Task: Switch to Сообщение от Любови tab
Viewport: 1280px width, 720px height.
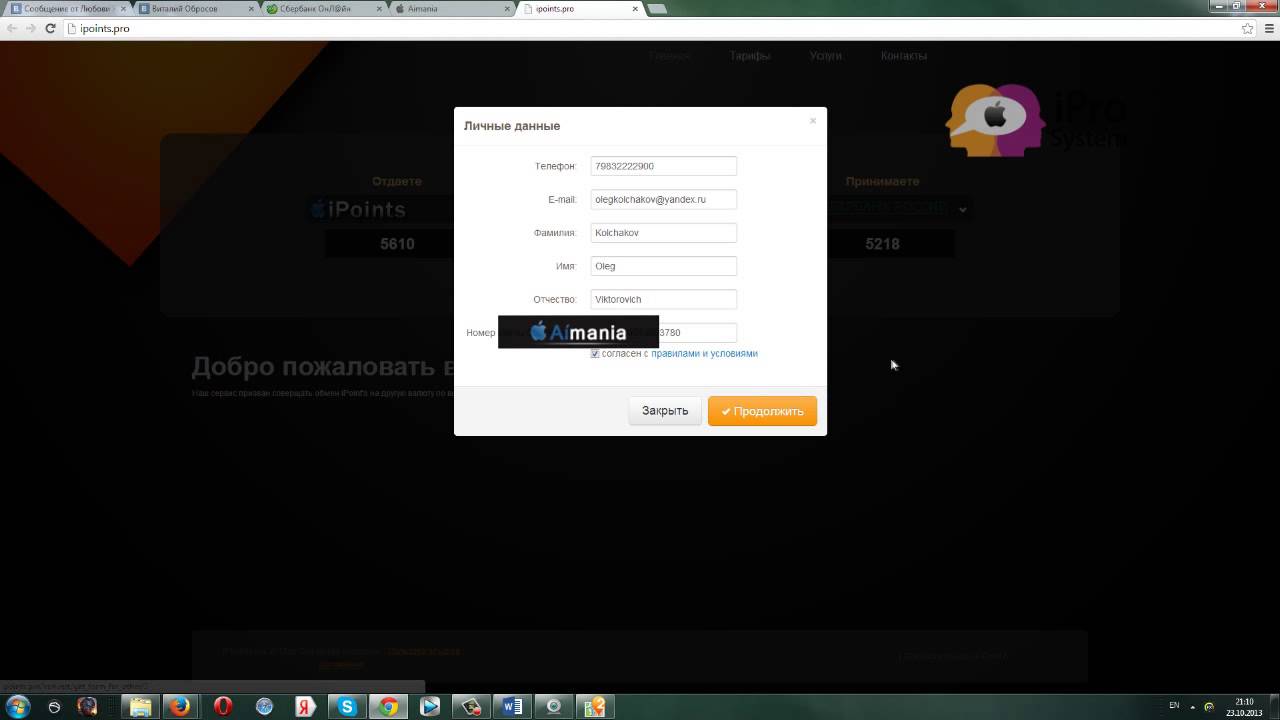Action: coord(67,9)
